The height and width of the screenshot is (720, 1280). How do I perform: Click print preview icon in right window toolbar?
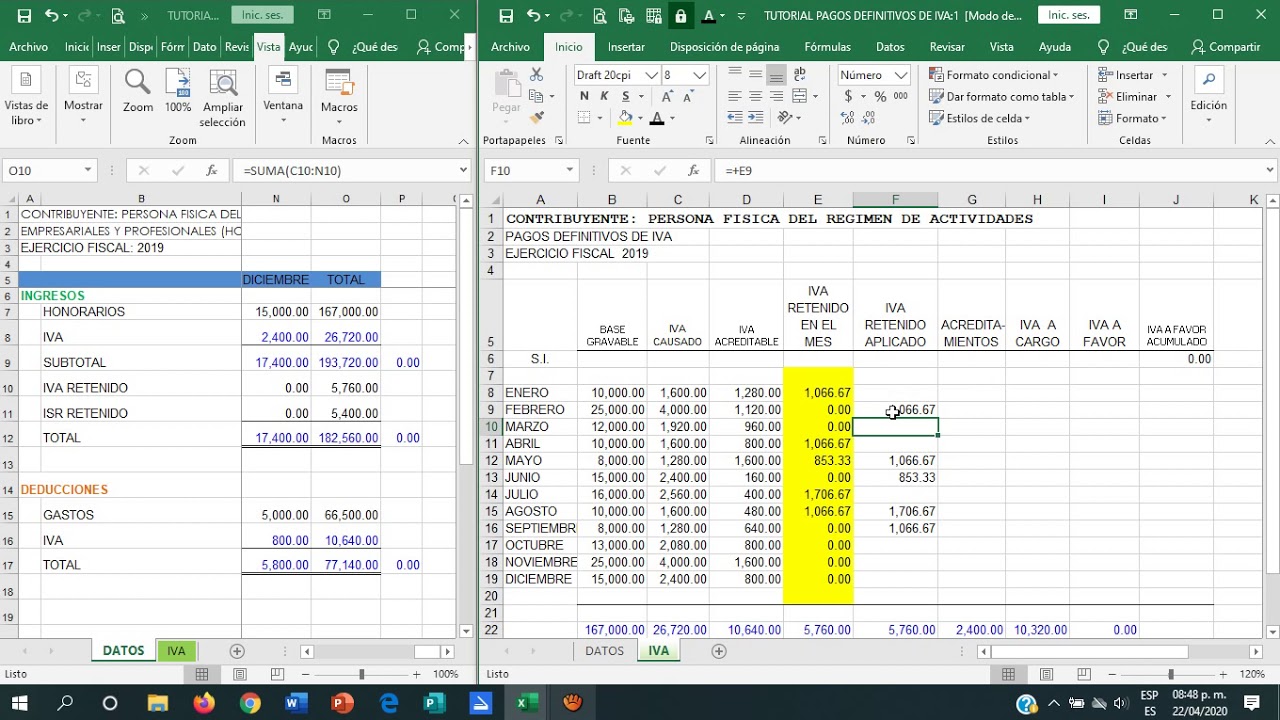coord(600,16)
